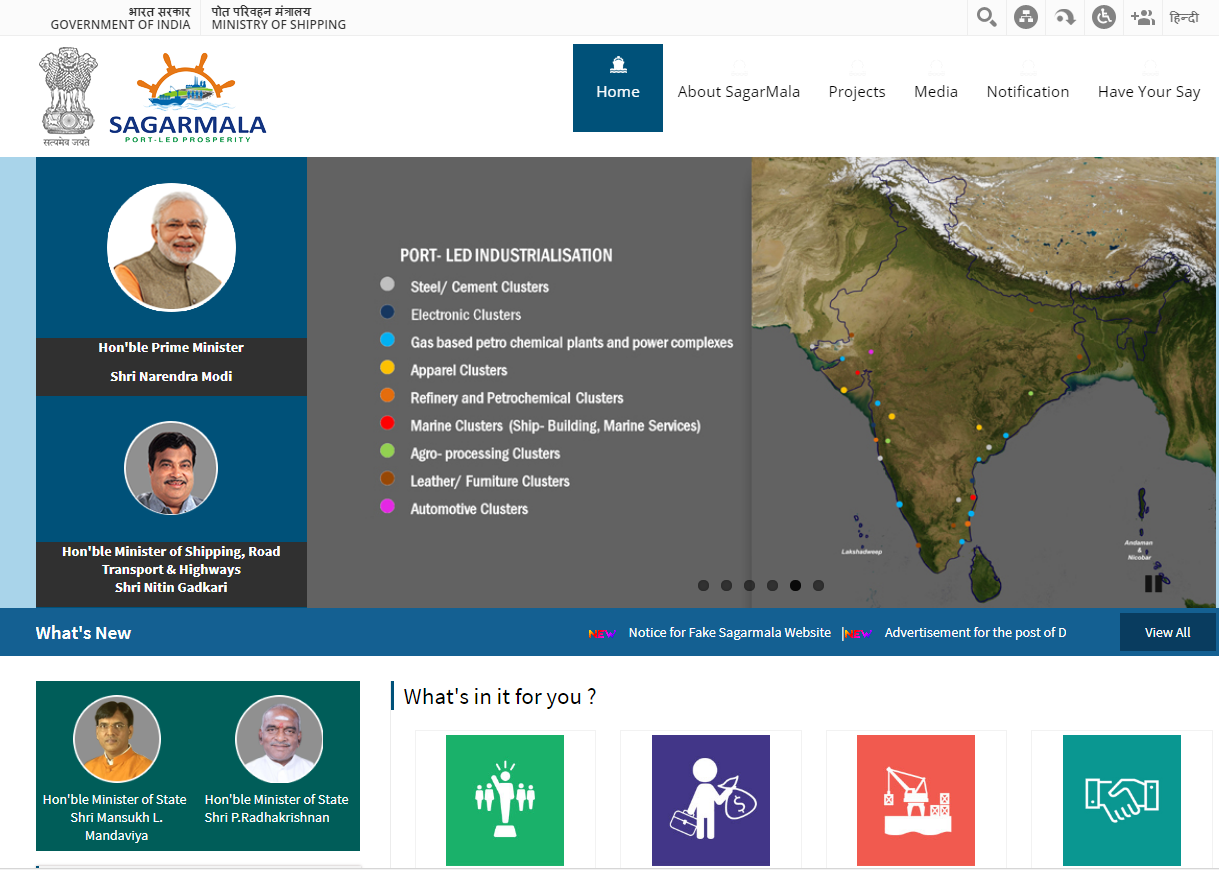
Task: Click Nitin Gadkari minister photo
Action: (171, 468)
